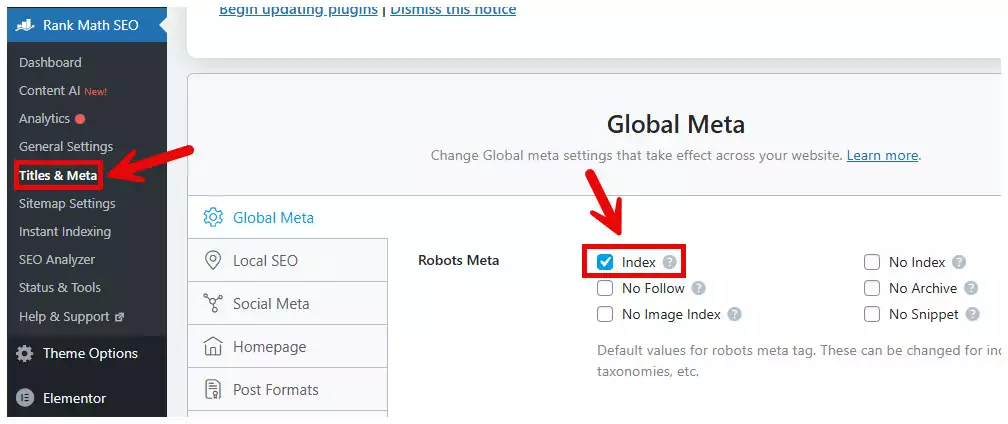Switch to Global Meta tab
1008x424 pixels.
(x=287, y=217)
